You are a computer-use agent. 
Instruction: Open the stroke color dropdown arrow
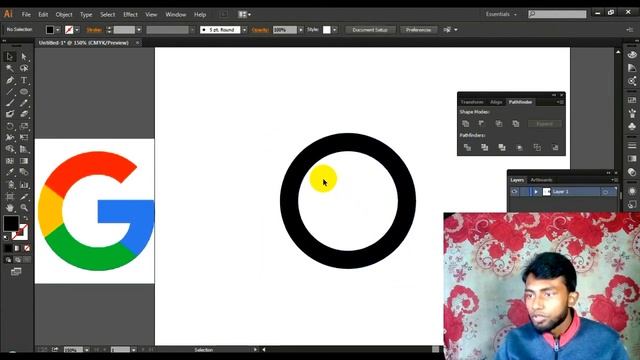pos(77,30)
